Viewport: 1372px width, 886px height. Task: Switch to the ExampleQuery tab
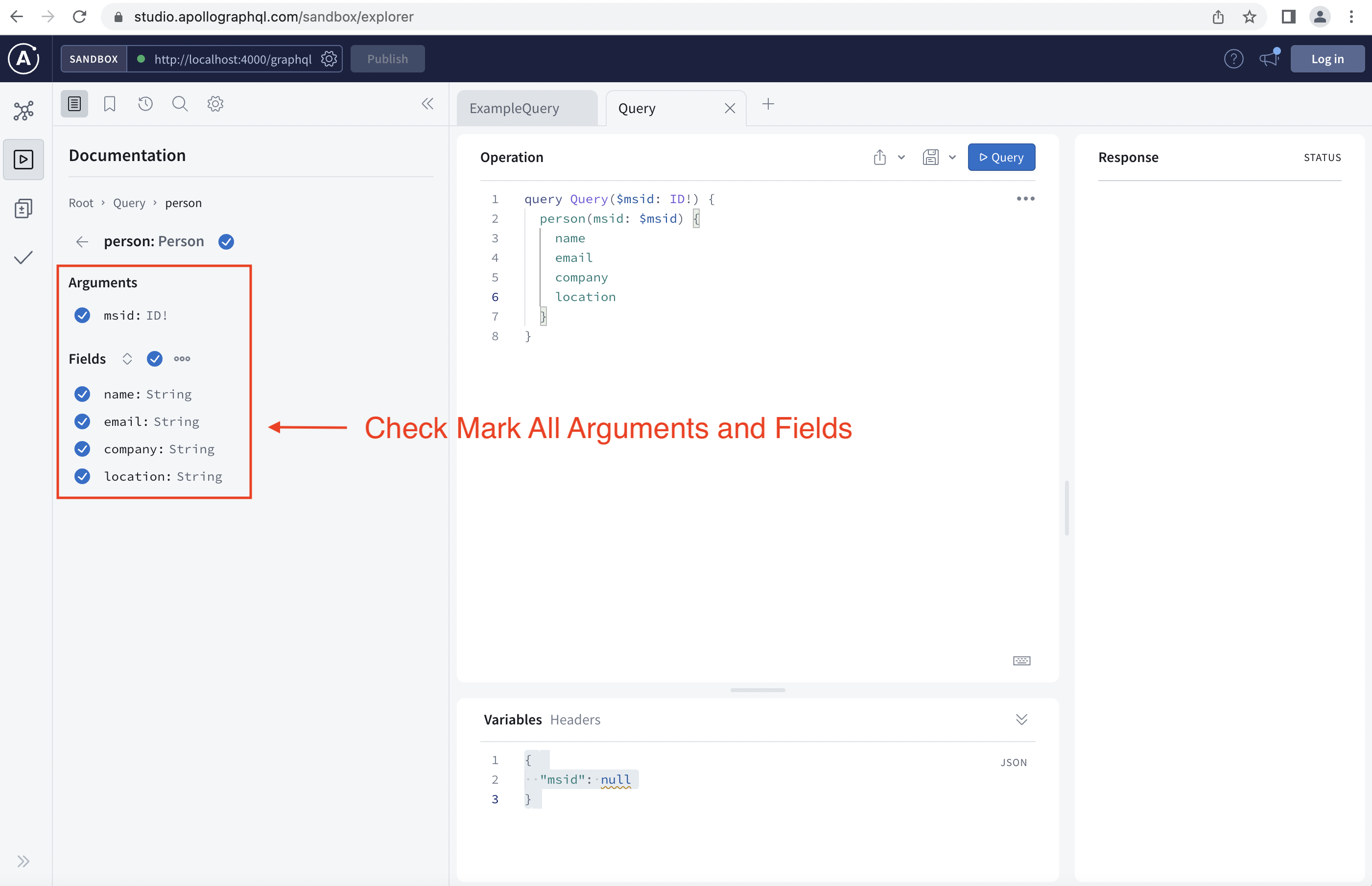tap(514, 108)
